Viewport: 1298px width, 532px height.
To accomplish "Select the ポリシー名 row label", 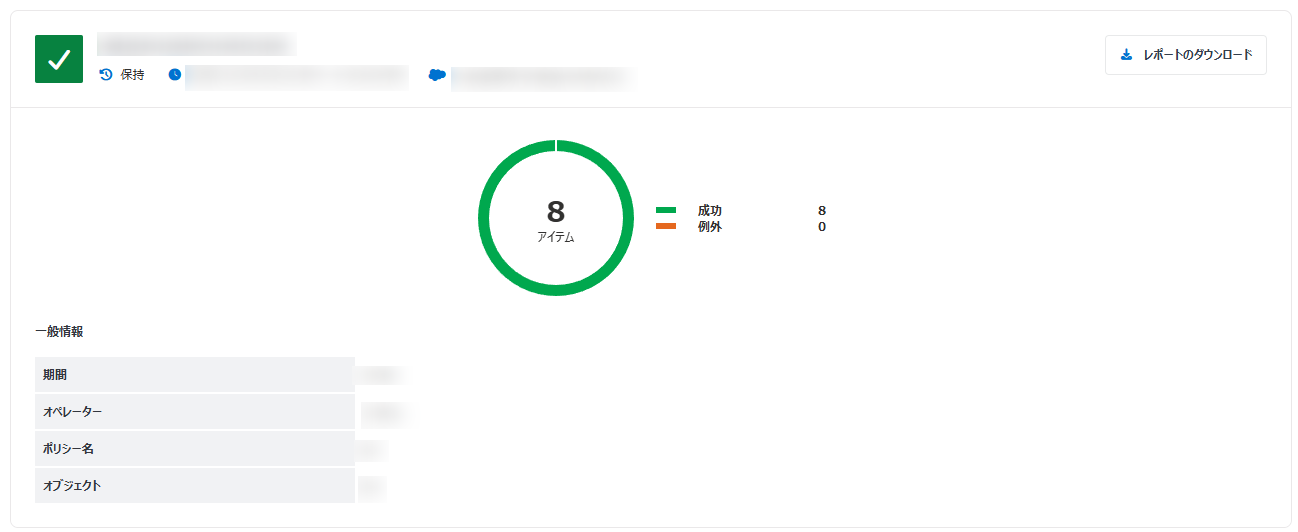I will tap(68, 449).
